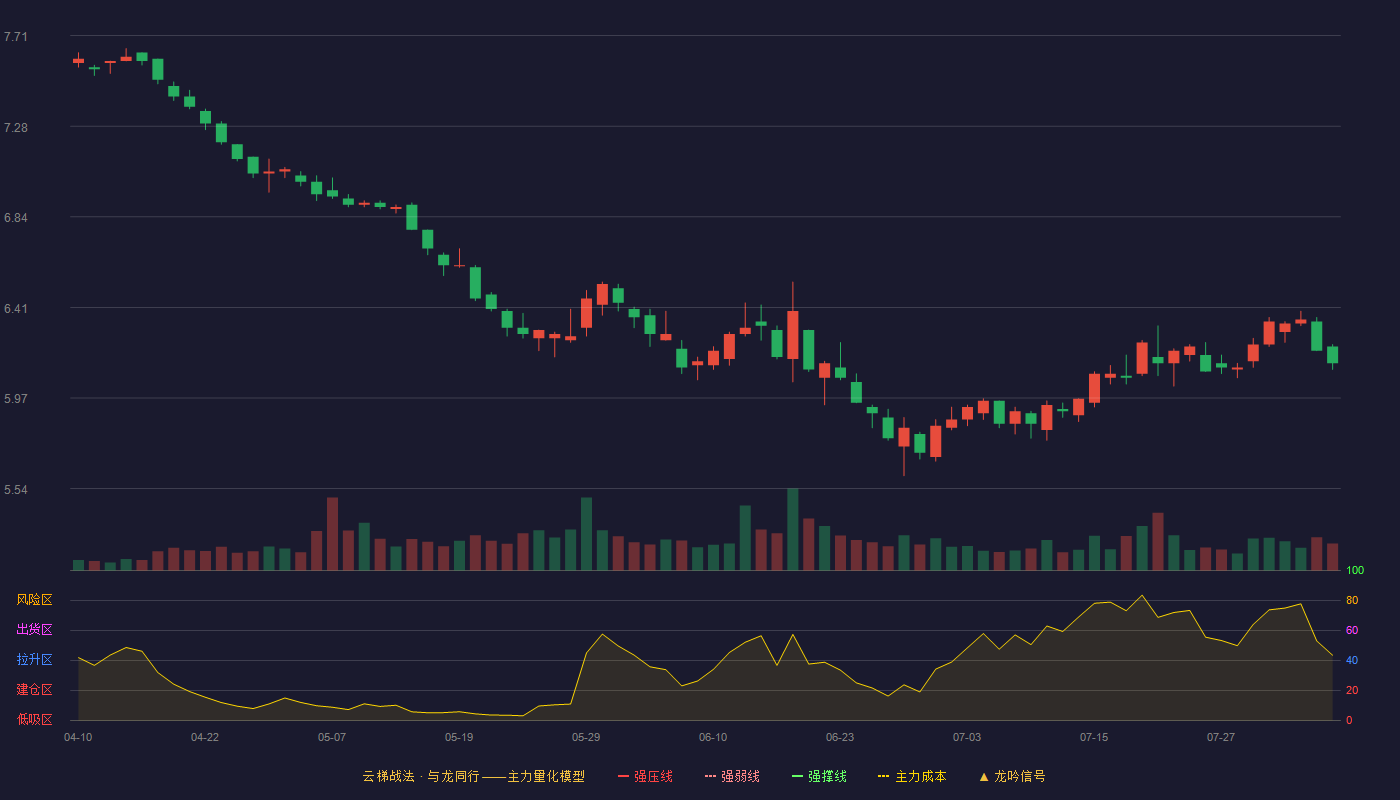Click the 07-15 date label
Image resolution: width=1400 pixels, height=800 pixels.
(x=1094, y=737)
